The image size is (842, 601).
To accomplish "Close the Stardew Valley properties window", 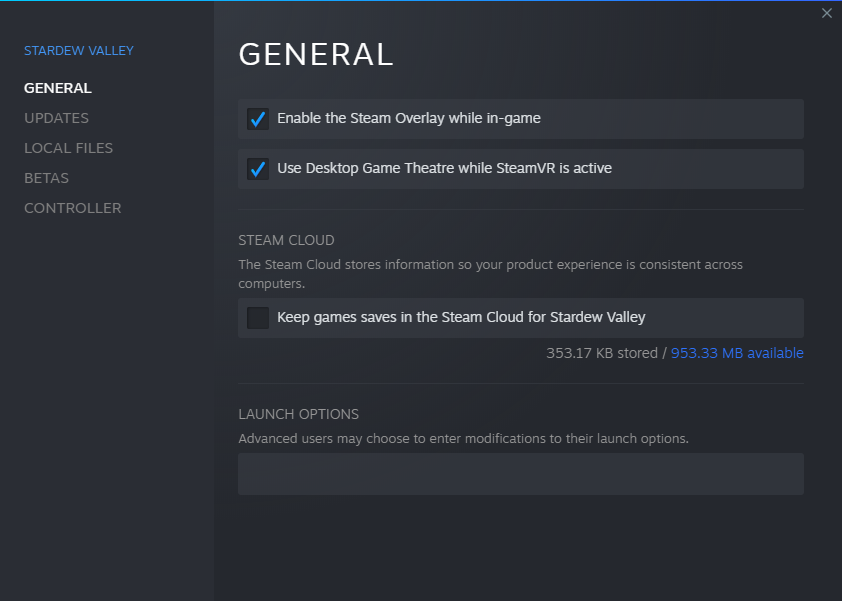I will click(826, 13).
